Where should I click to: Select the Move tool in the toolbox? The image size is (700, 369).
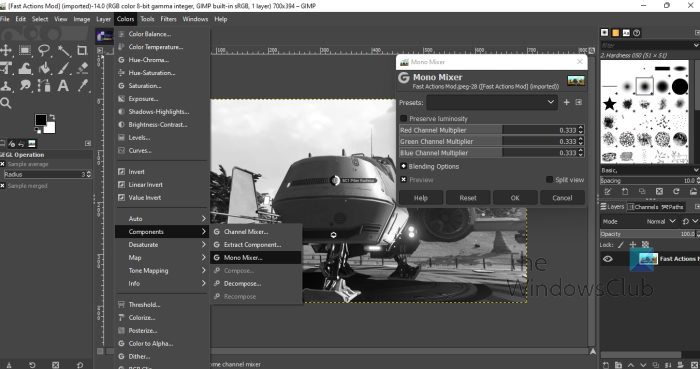5,50
